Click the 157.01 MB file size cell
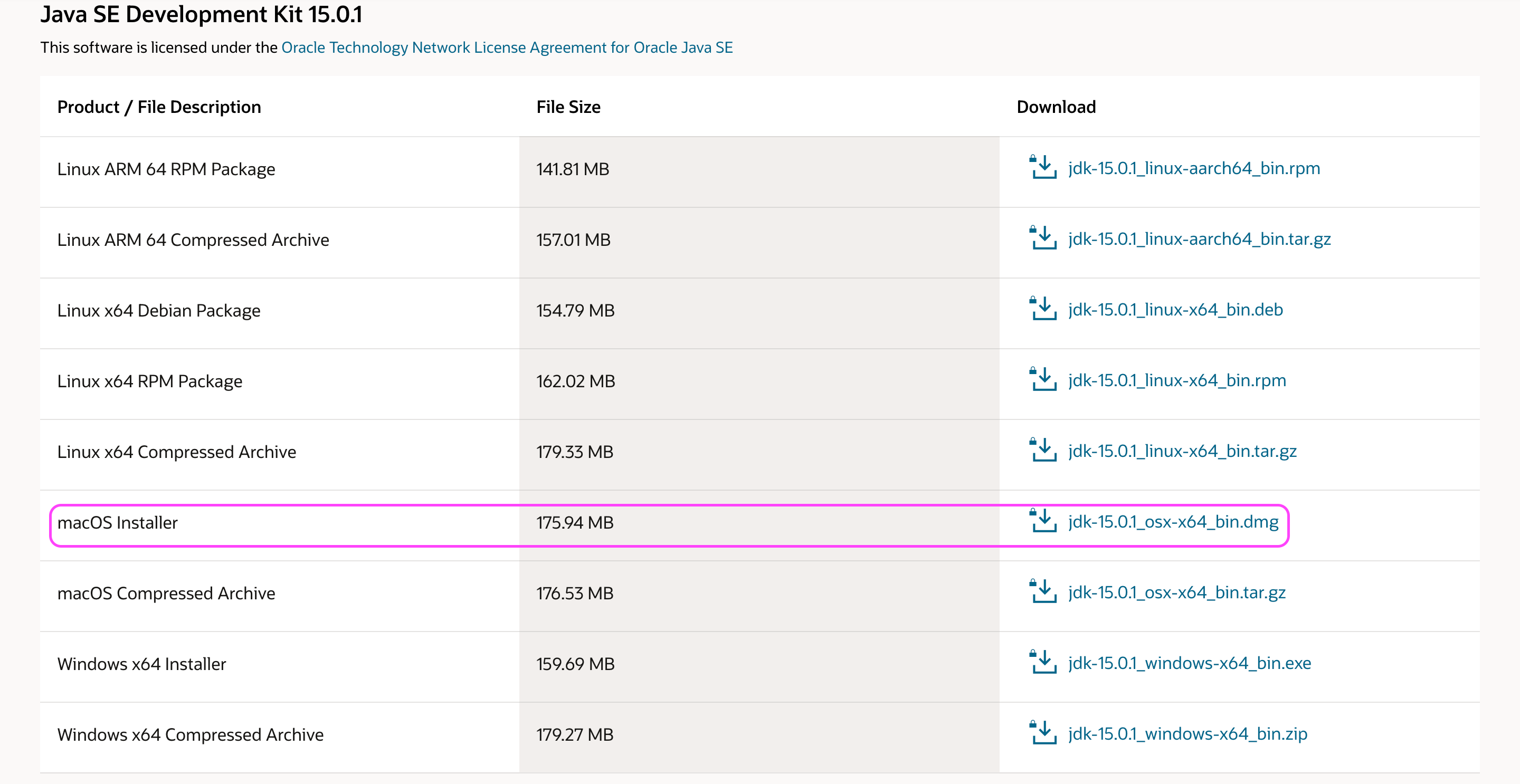The image size is (1520, 784). [x=759, y=243]
